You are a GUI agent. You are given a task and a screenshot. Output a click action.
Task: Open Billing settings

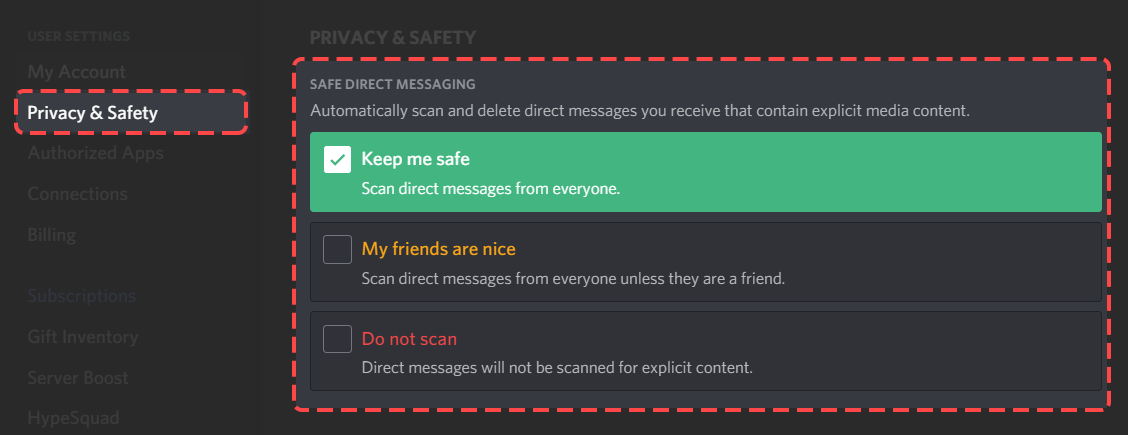tap(52, 235)
